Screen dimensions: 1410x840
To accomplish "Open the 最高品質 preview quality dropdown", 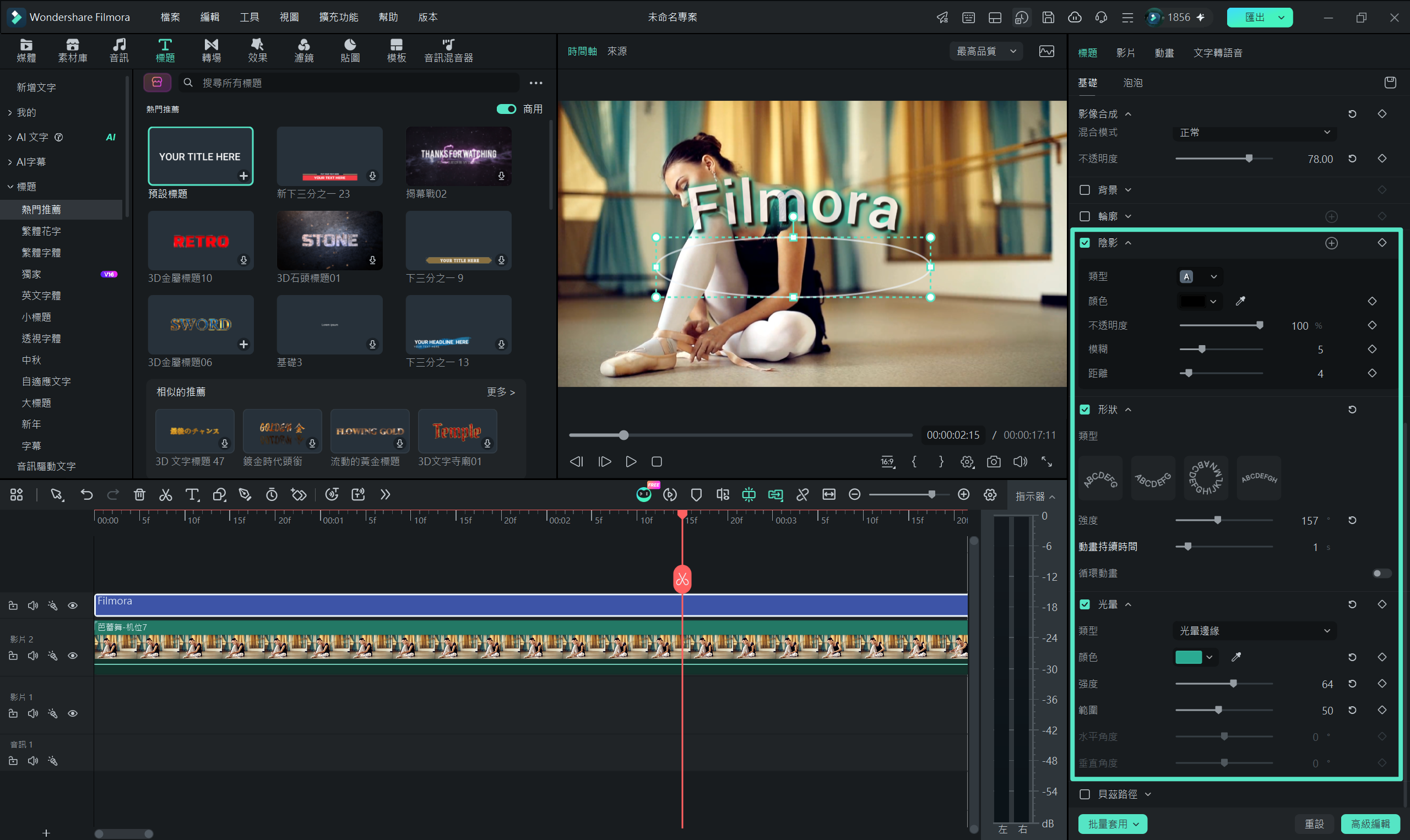I will (986, 52).
